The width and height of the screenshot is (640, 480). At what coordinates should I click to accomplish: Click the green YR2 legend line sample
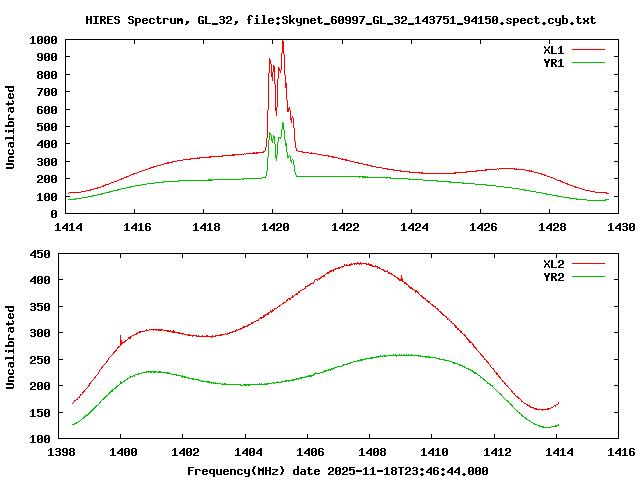[x=588, y=277]
